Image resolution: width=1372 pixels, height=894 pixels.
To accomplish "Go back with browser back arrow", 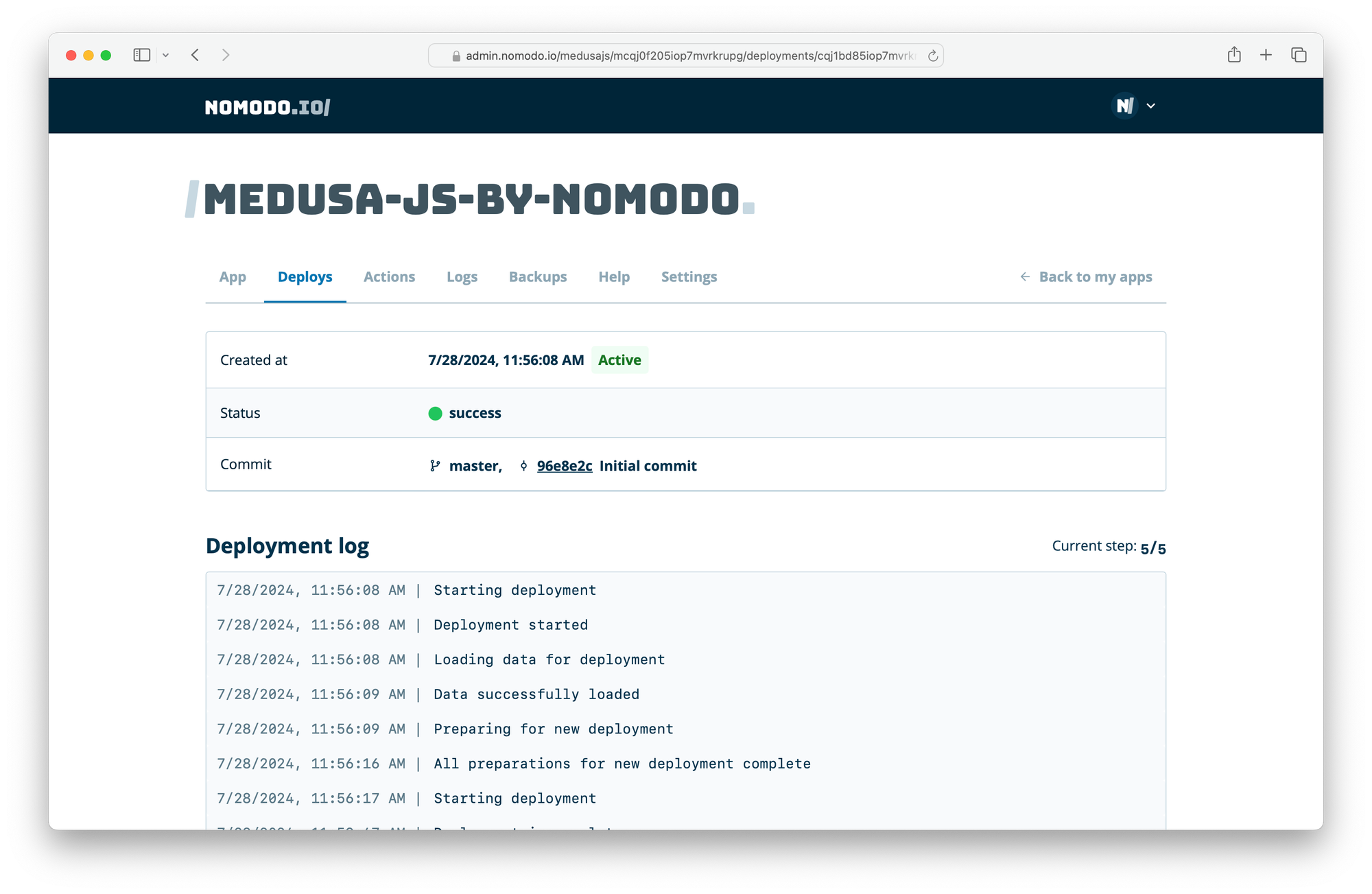I will [x=196, y=55].
